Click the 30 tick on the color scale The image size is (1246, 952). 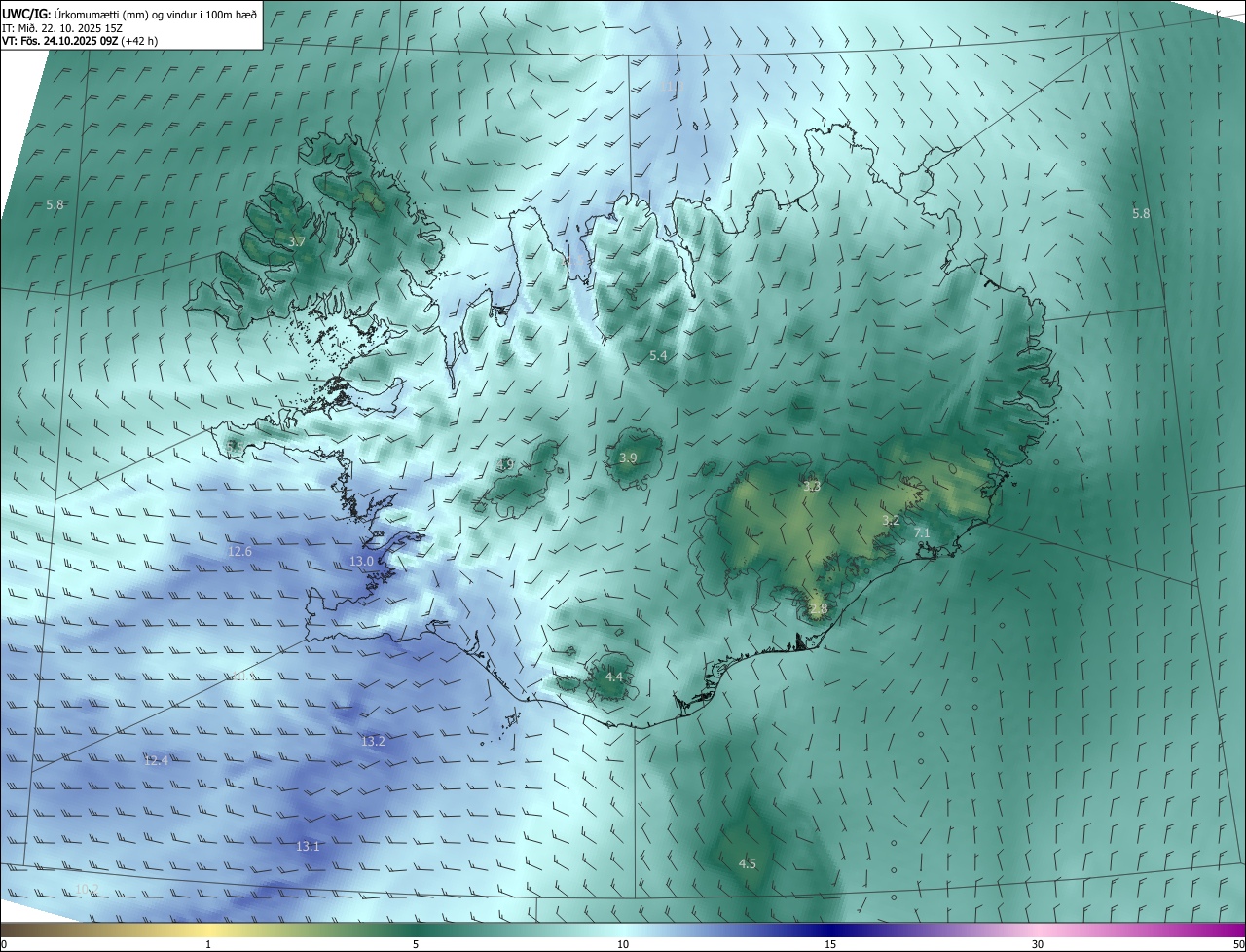pyautogui.click(x=1038, y=945)
